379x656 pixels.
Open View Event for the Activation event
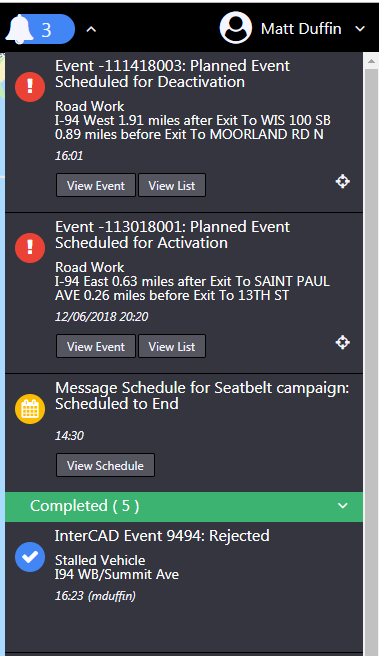point(96,346)
